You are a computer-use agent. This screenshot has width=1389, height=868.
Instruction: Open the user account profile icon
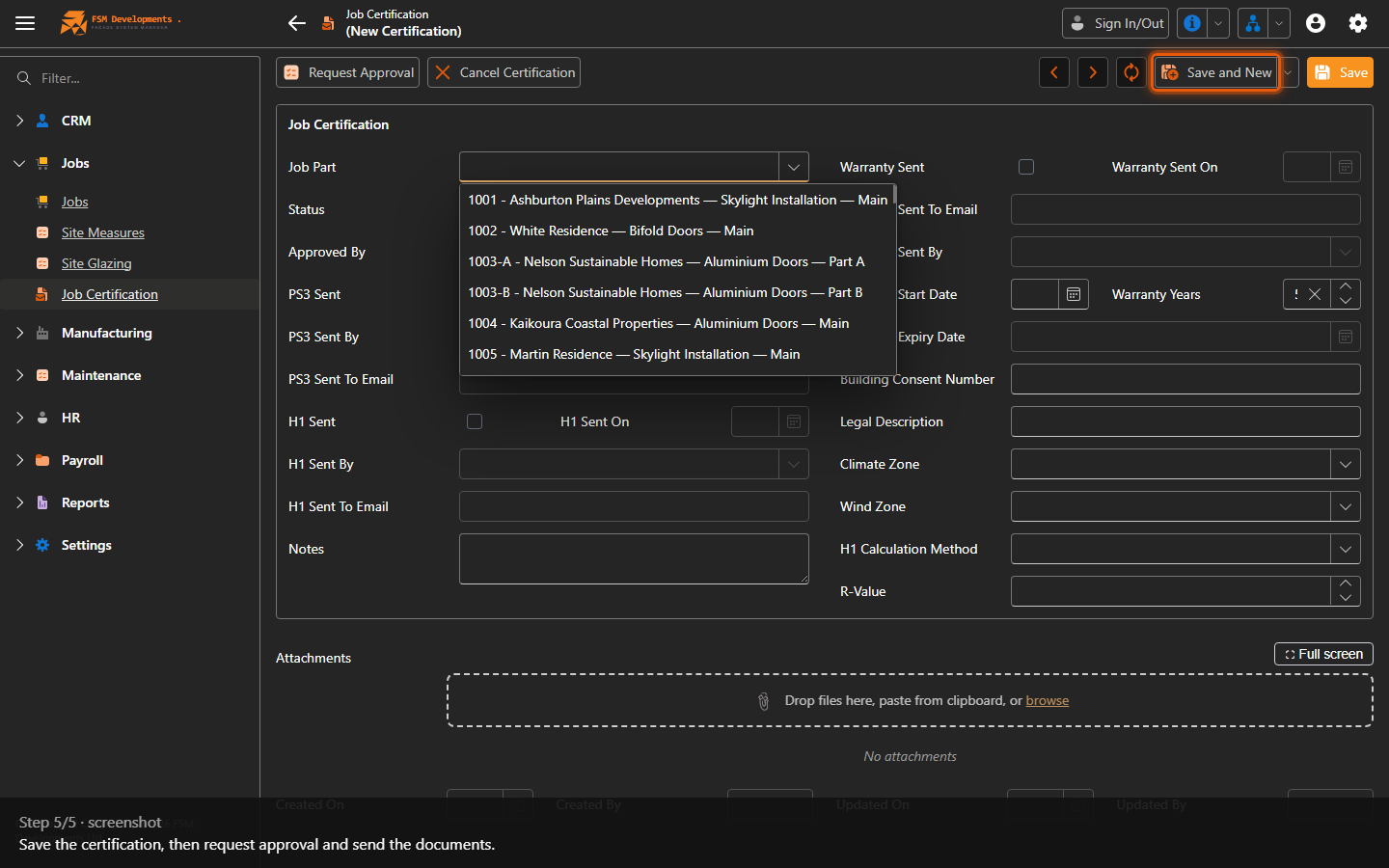click(1316, 23)
